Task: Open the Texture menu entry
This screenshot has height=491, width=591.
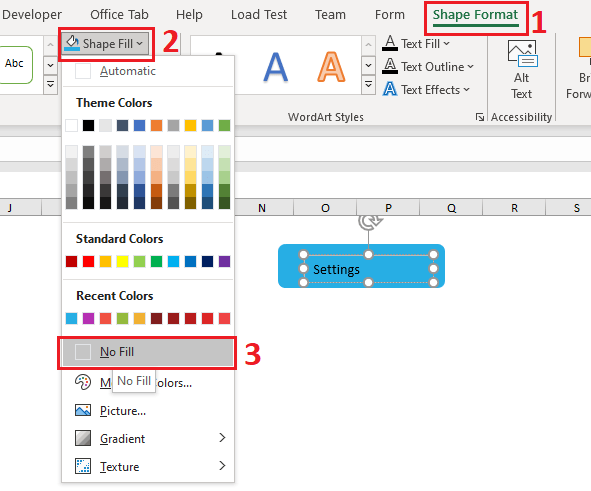Action: 148,467
